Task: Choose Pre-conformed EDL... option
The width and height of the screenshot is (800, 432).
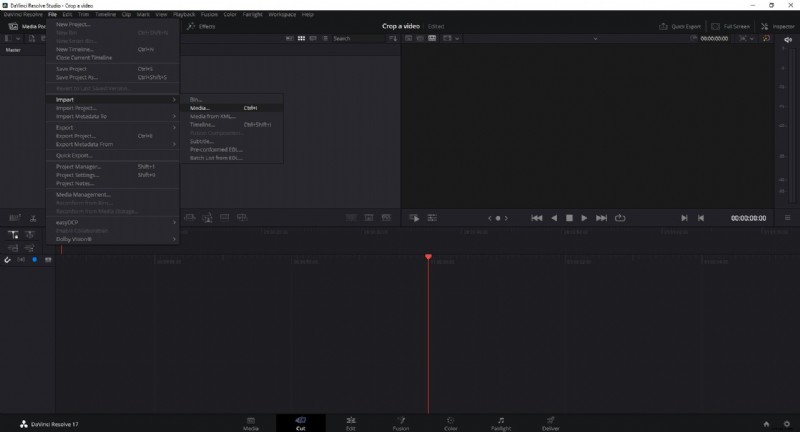Action: pyautogui.click(x=232, y=149)
